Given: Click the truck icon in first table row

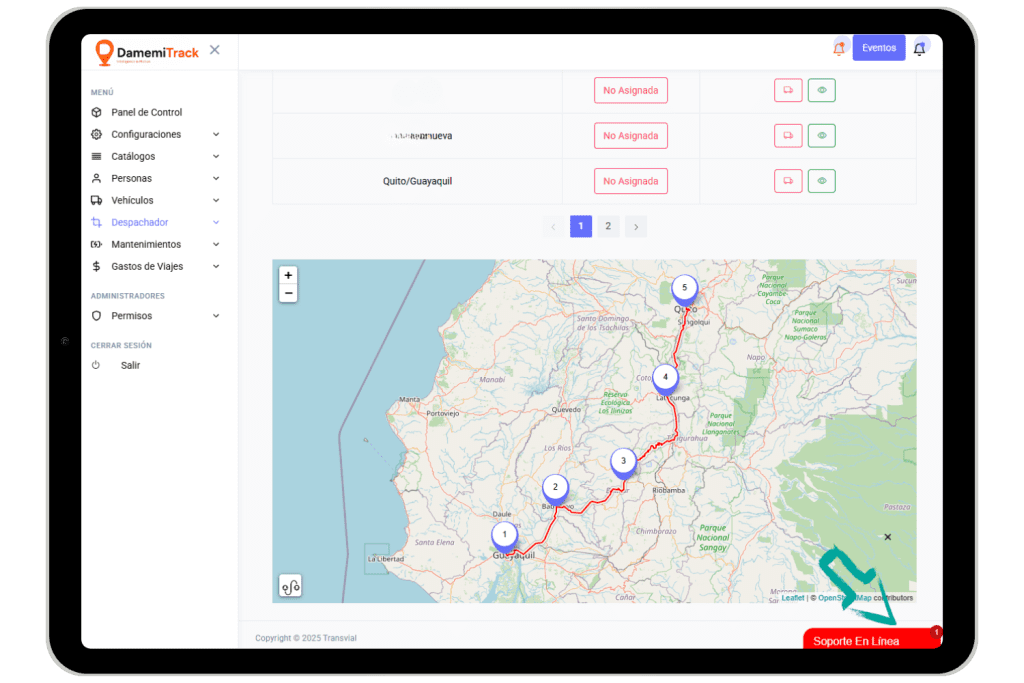Looking at the screenshot, I should point(788,90).
